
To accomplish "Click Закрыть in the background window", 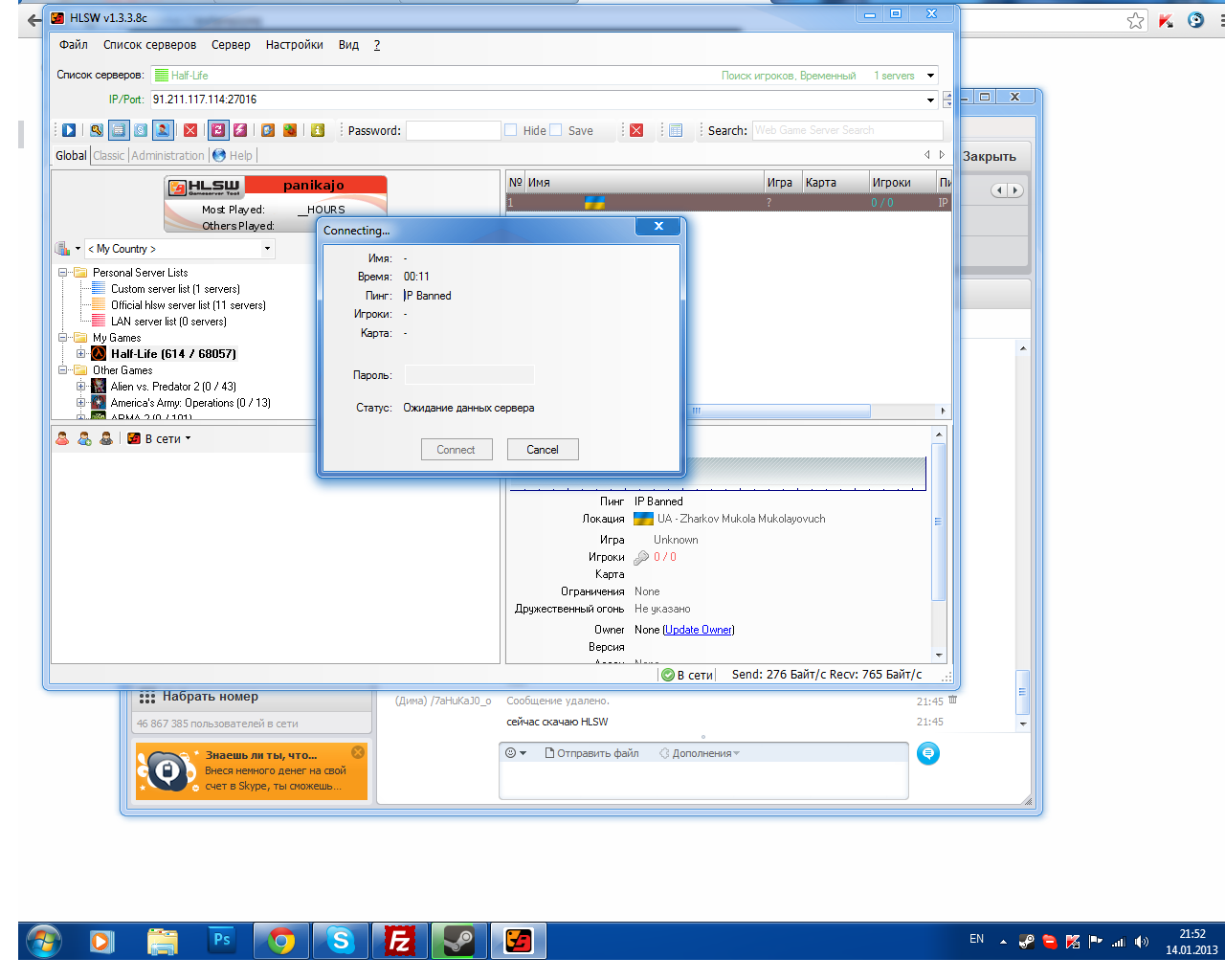I will pos(990,157).
